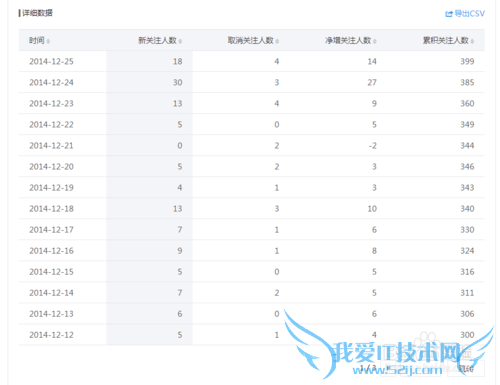500x385 pixels.
Task: Click the export icon beside 导出CSV
Action: tap(449, 14)
